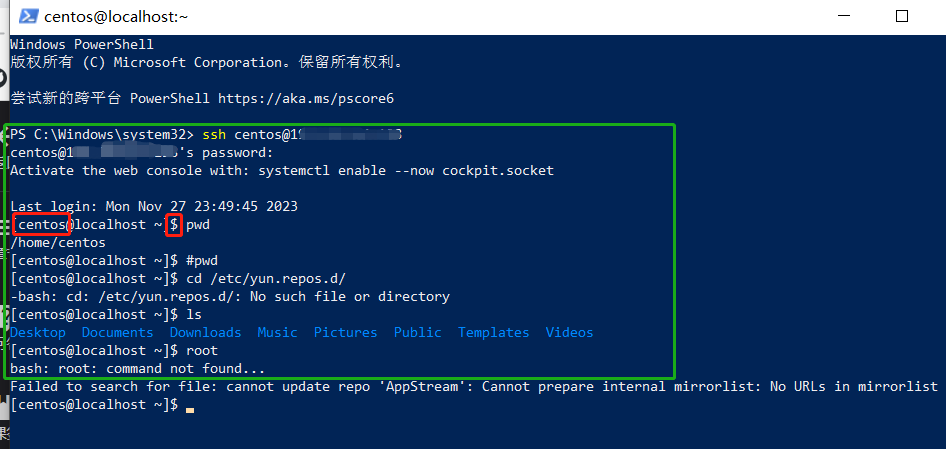This screenshot has height=449, width=946.
Task: Click the 'Failed to search for file' error line
Action: [x=474, y=386]
